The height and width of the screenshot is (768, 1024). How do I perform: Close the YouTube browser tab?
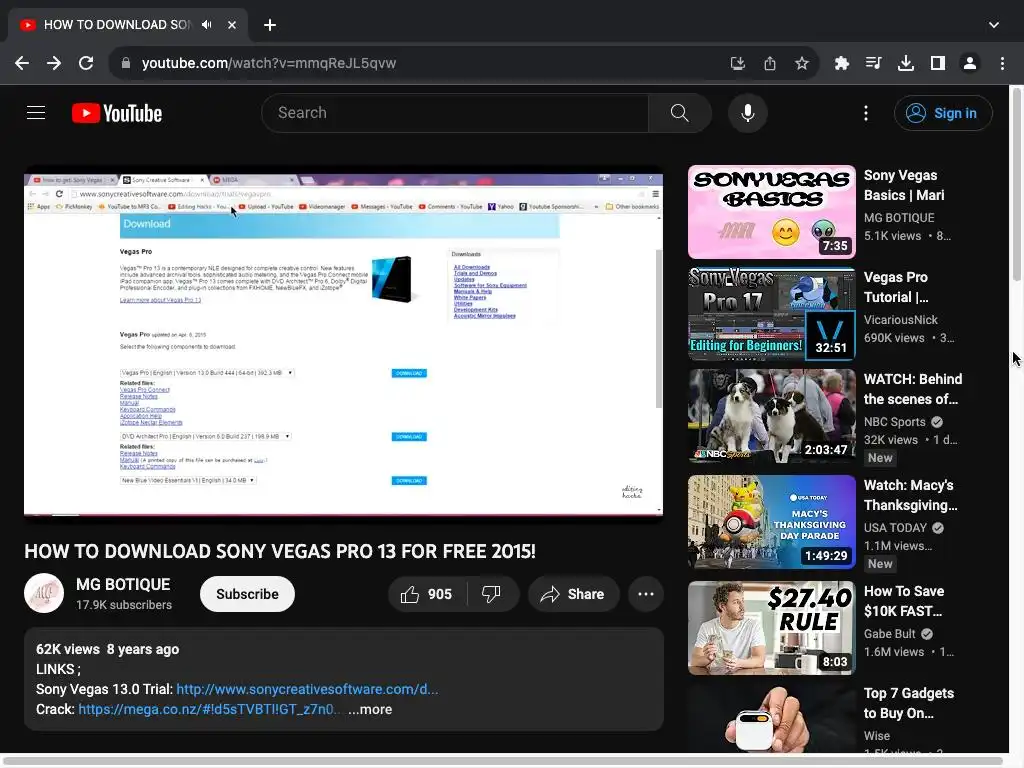[232, 25]
